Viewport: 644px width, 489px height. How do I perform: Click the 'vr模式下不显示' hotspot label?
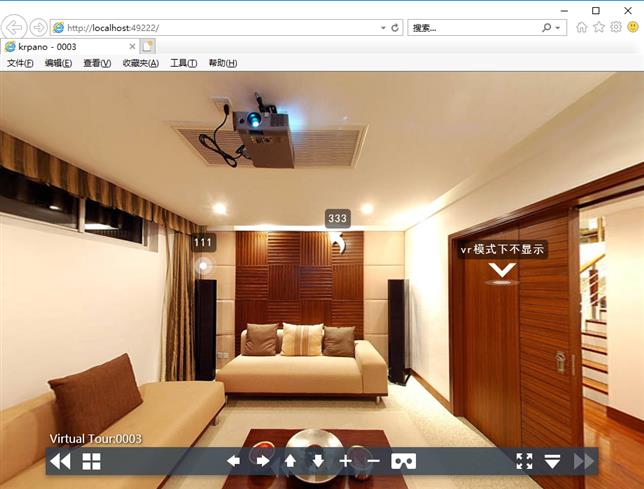502,249
